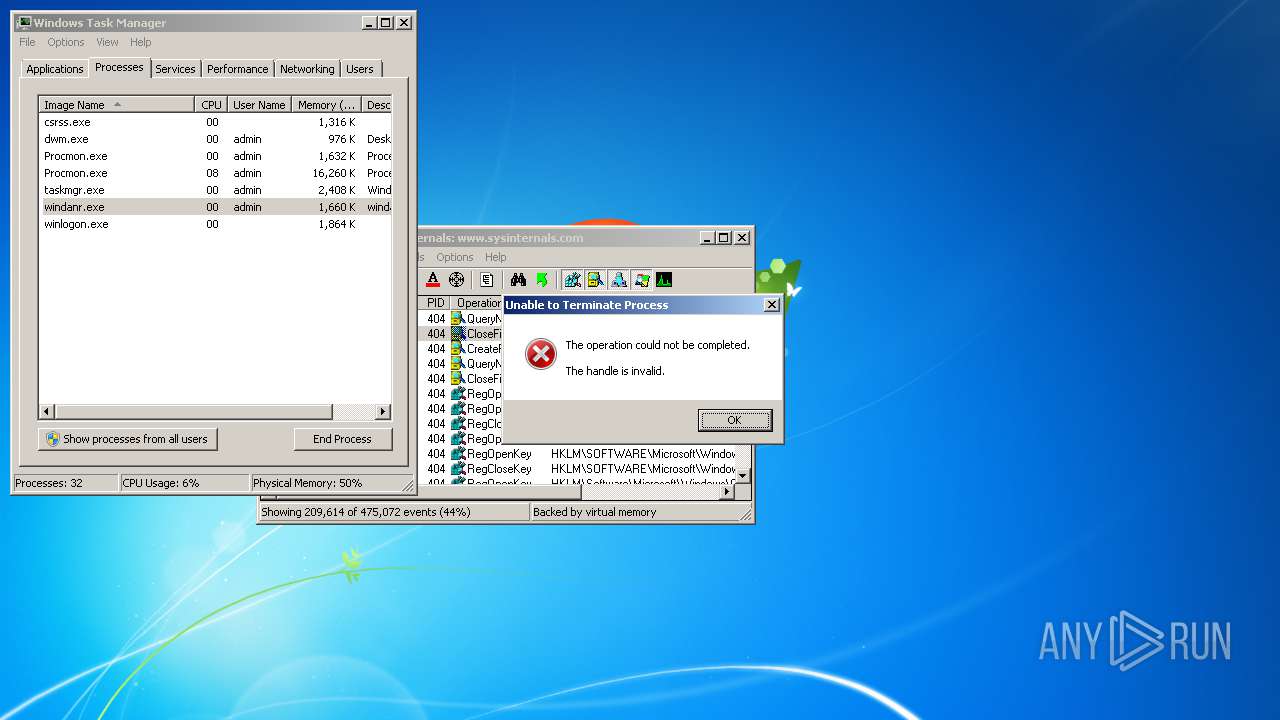Viewport: 1280px width, 720px height.
Task: Click the Highlight icon in Process Monitor toolbar
Action: [x=433, y=280]
